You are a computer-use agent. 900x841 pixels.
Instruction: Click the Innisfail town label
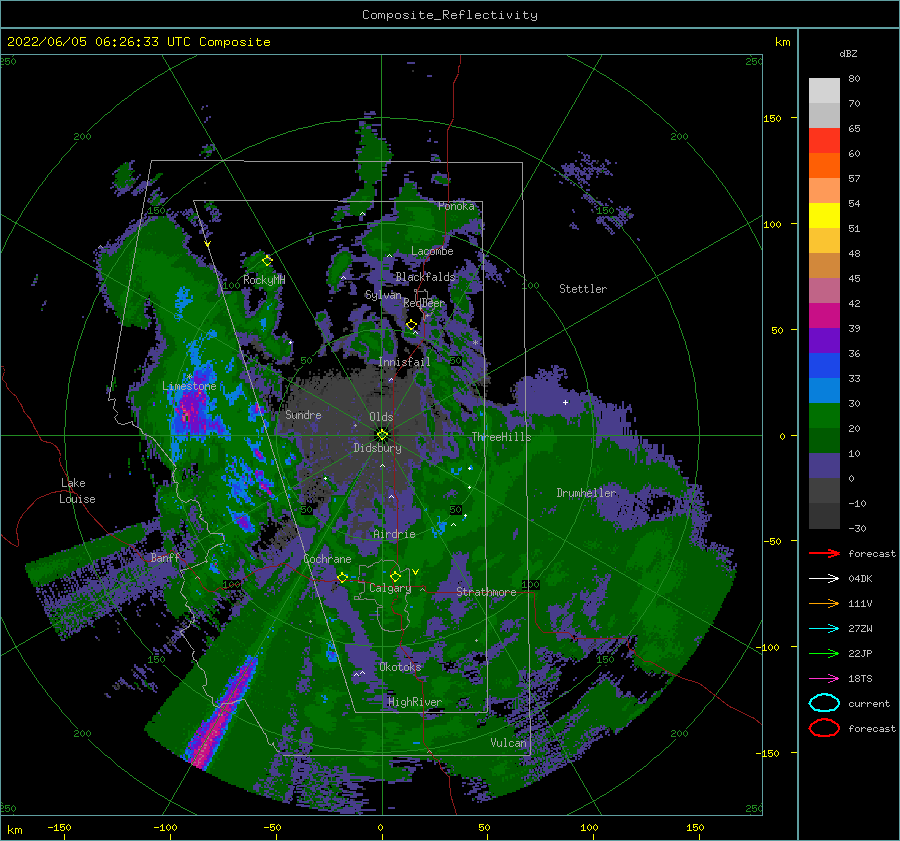(404, 362)
